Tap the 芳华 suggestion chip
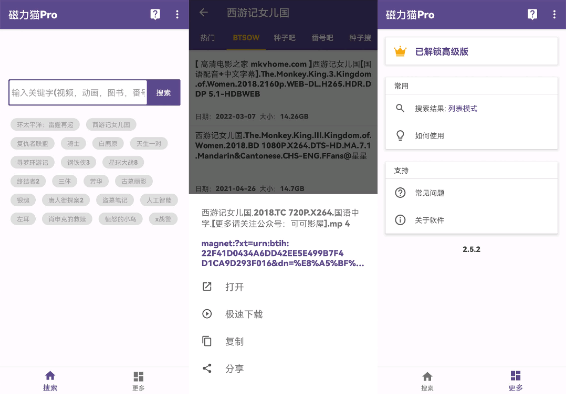Screen dimensions: 566x394 point(96,181)
